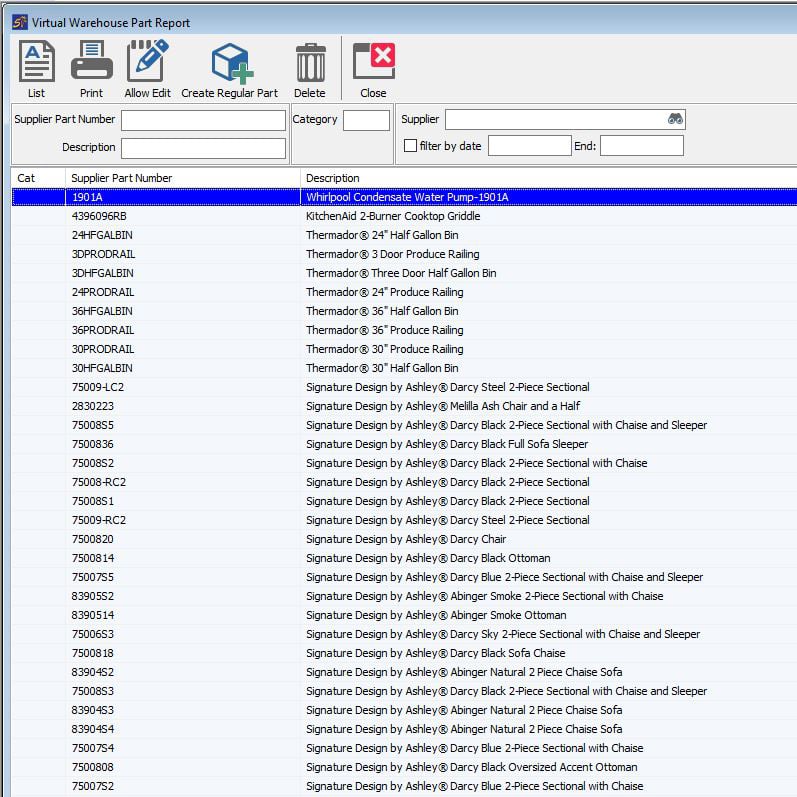Enable the filter by date checkbox
The image size is (797, 797).
point(410,146)
